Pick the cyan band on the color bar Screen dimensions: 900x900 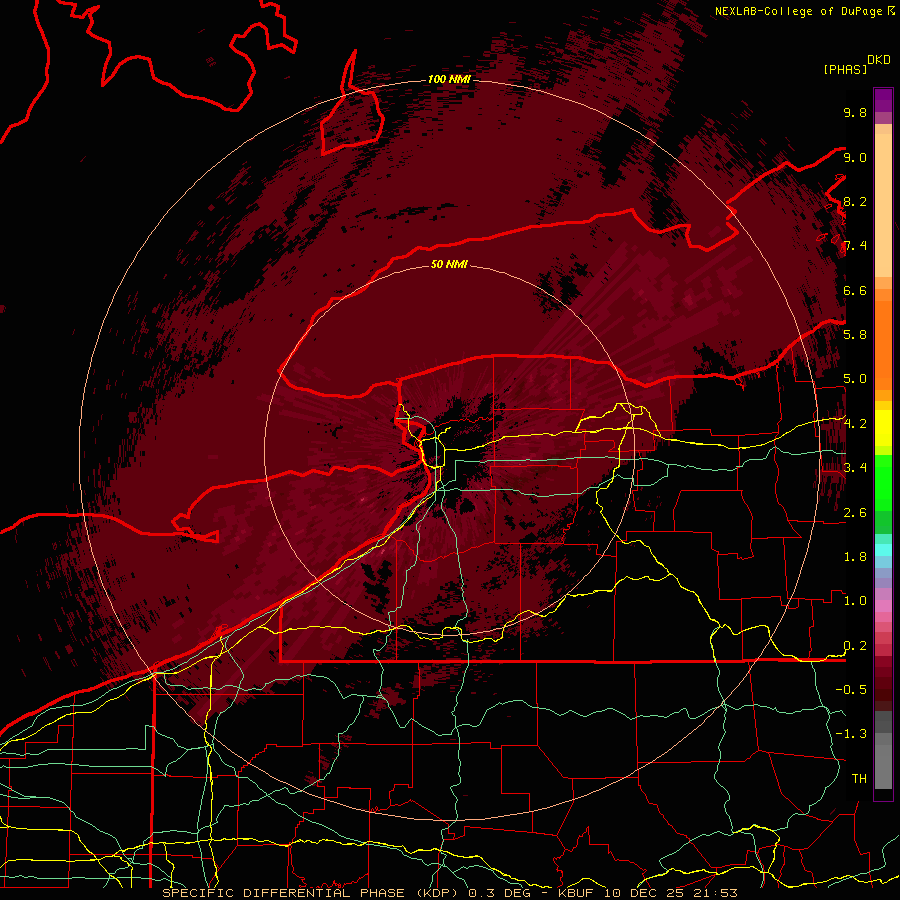click(x=883, y=549)
